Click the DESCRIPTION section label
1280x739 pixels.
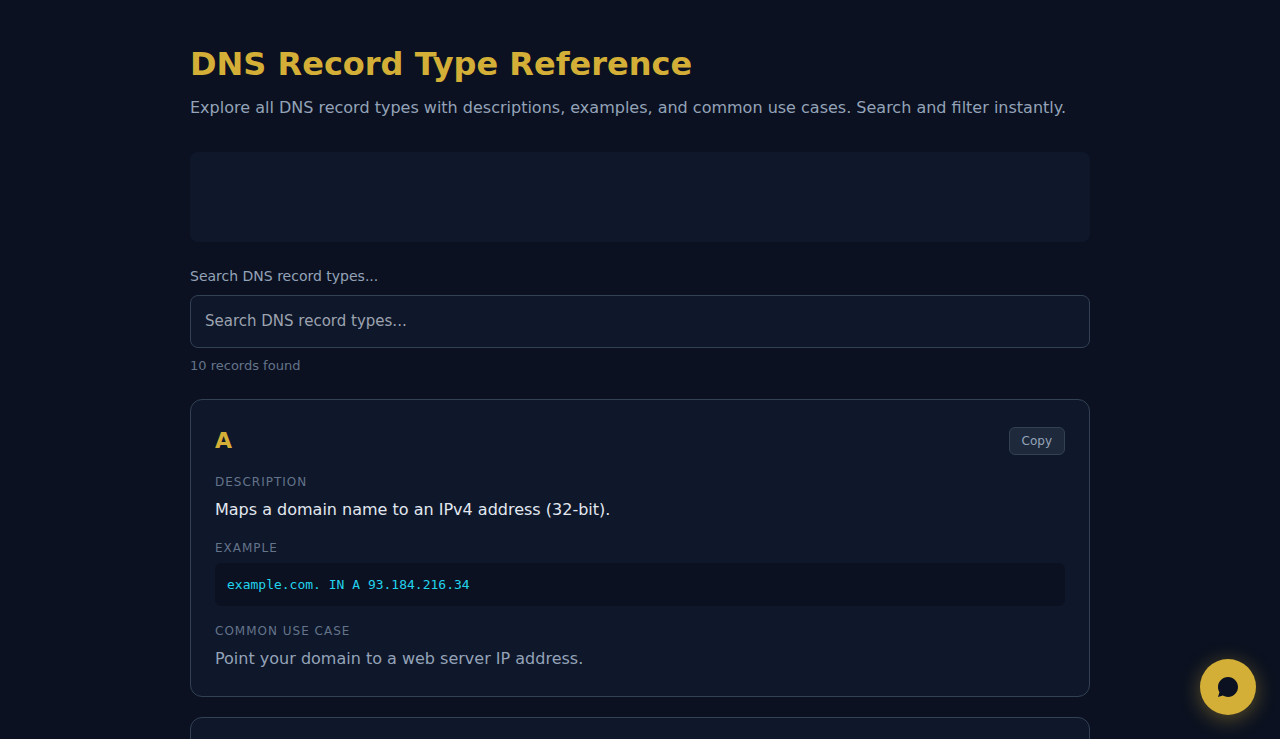point(261,482)
